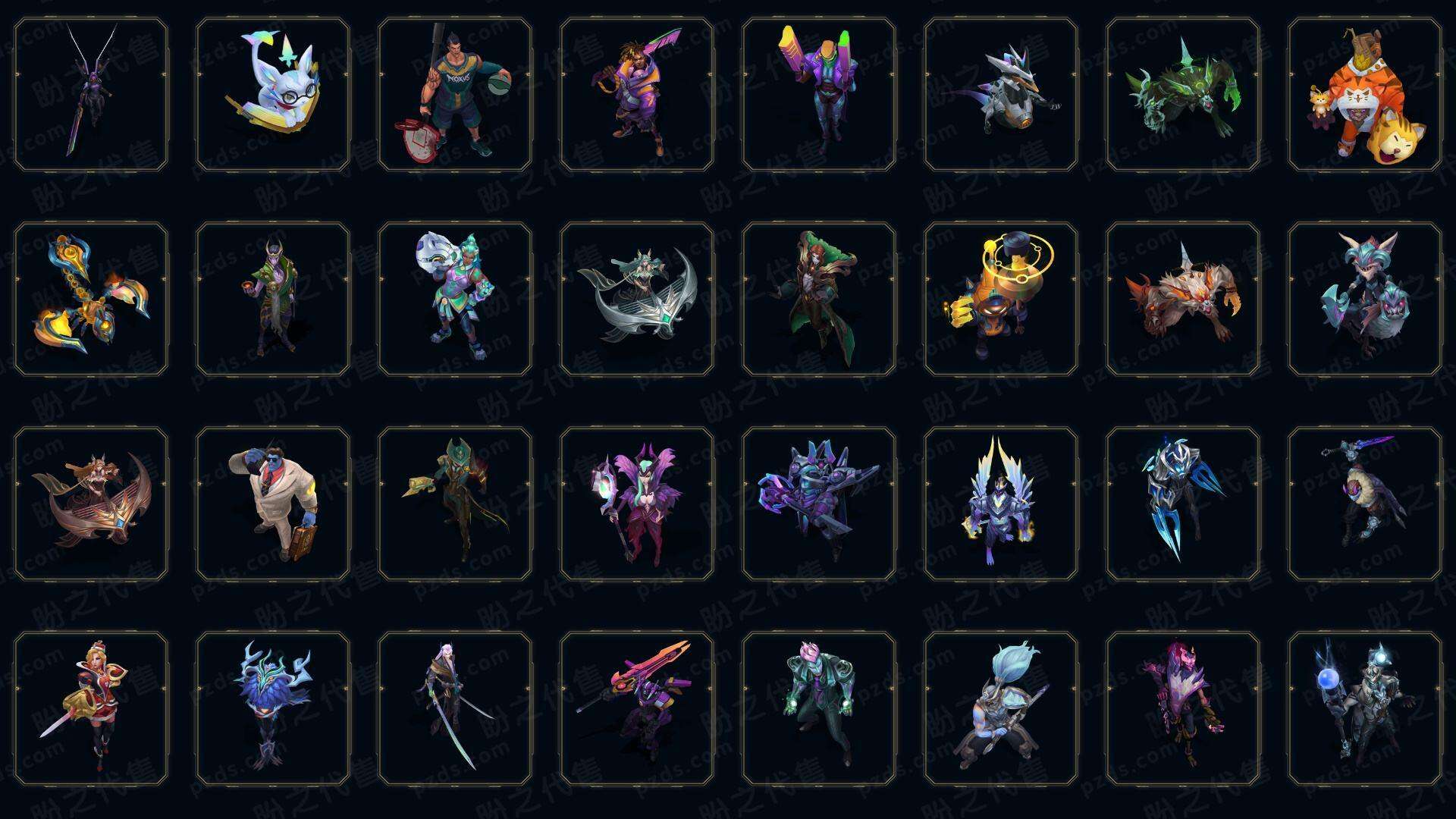The image size is (1456, 819).
Task: Select the white cat with glasses skin
Action: pyautogui.click(x=273, y=94)
